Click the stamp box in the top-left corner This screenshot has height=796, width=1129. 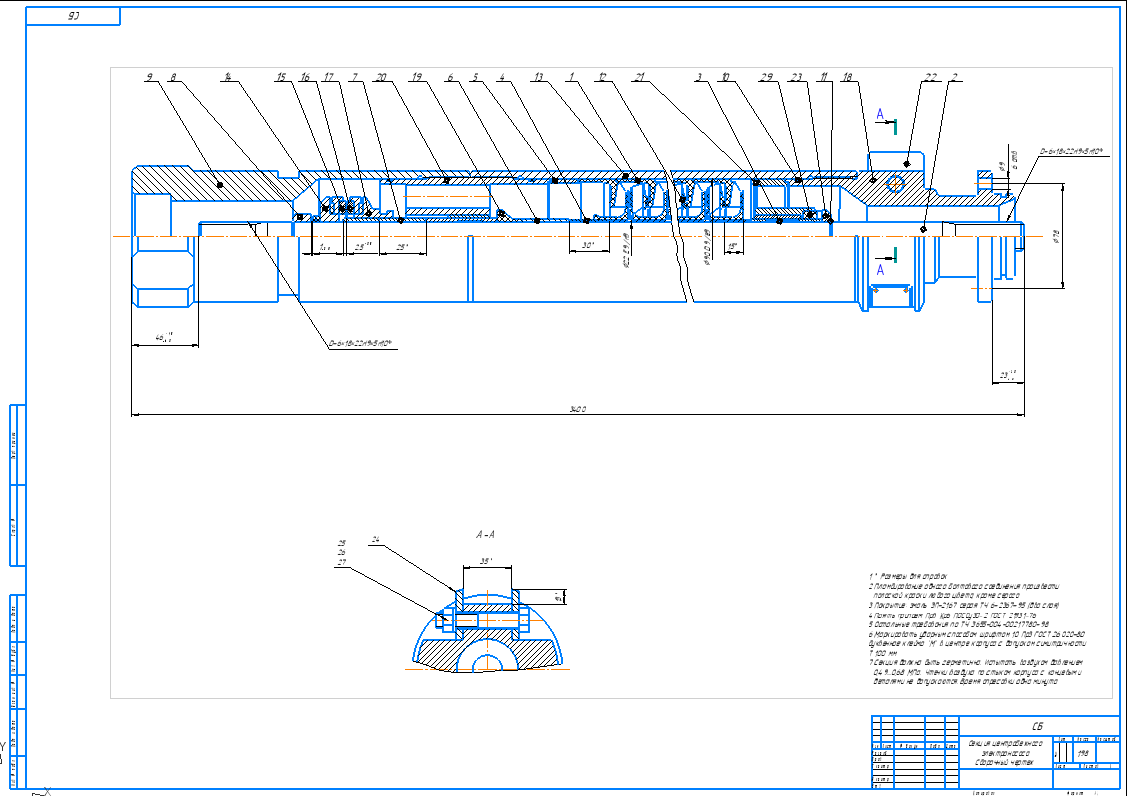[73, 16]
